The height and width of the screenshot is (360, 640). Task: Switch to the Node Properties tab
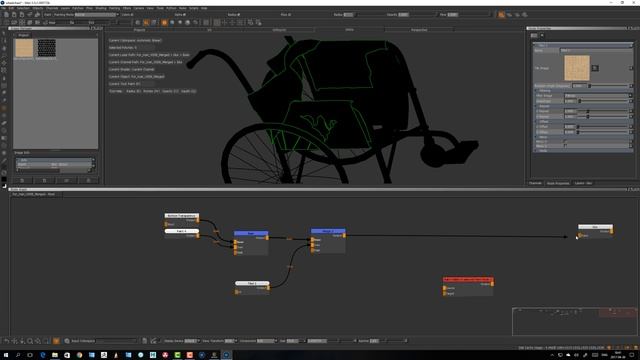pos(558,183)
